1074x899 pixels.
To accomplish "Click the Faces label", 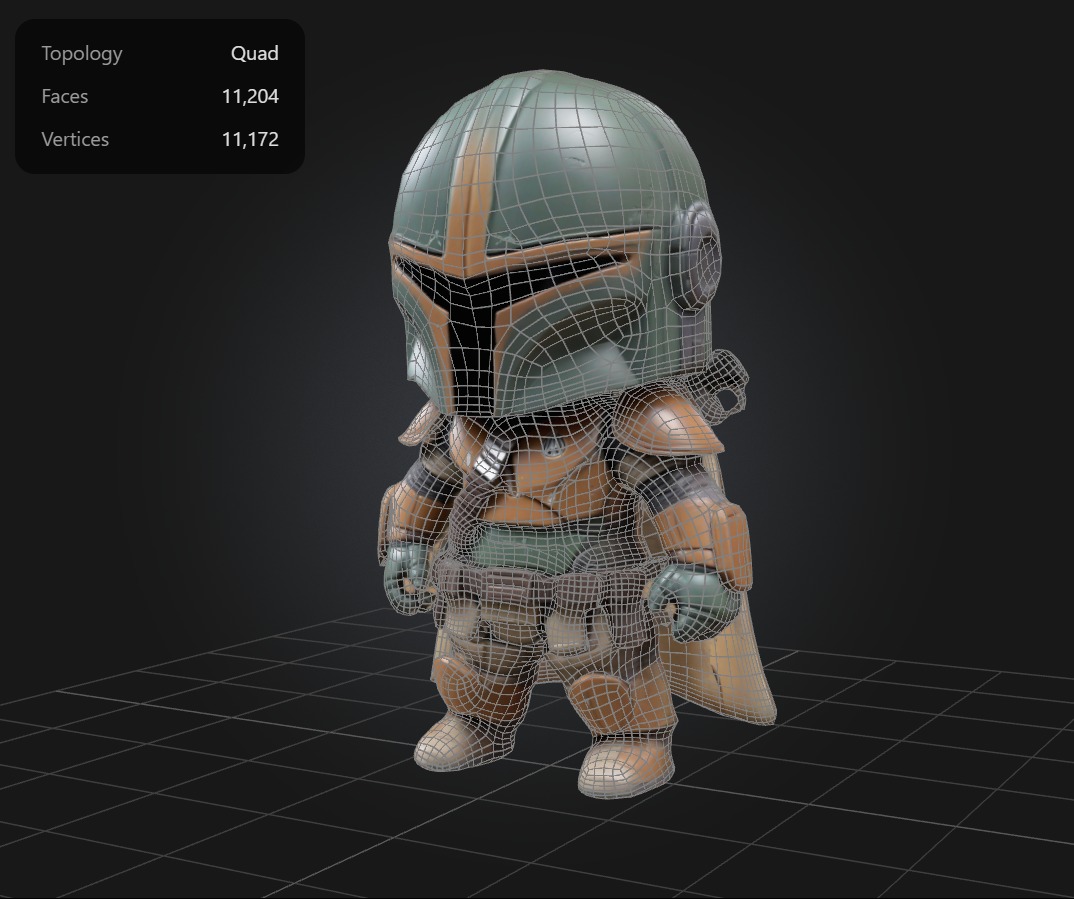I will [x=64, y=97].
